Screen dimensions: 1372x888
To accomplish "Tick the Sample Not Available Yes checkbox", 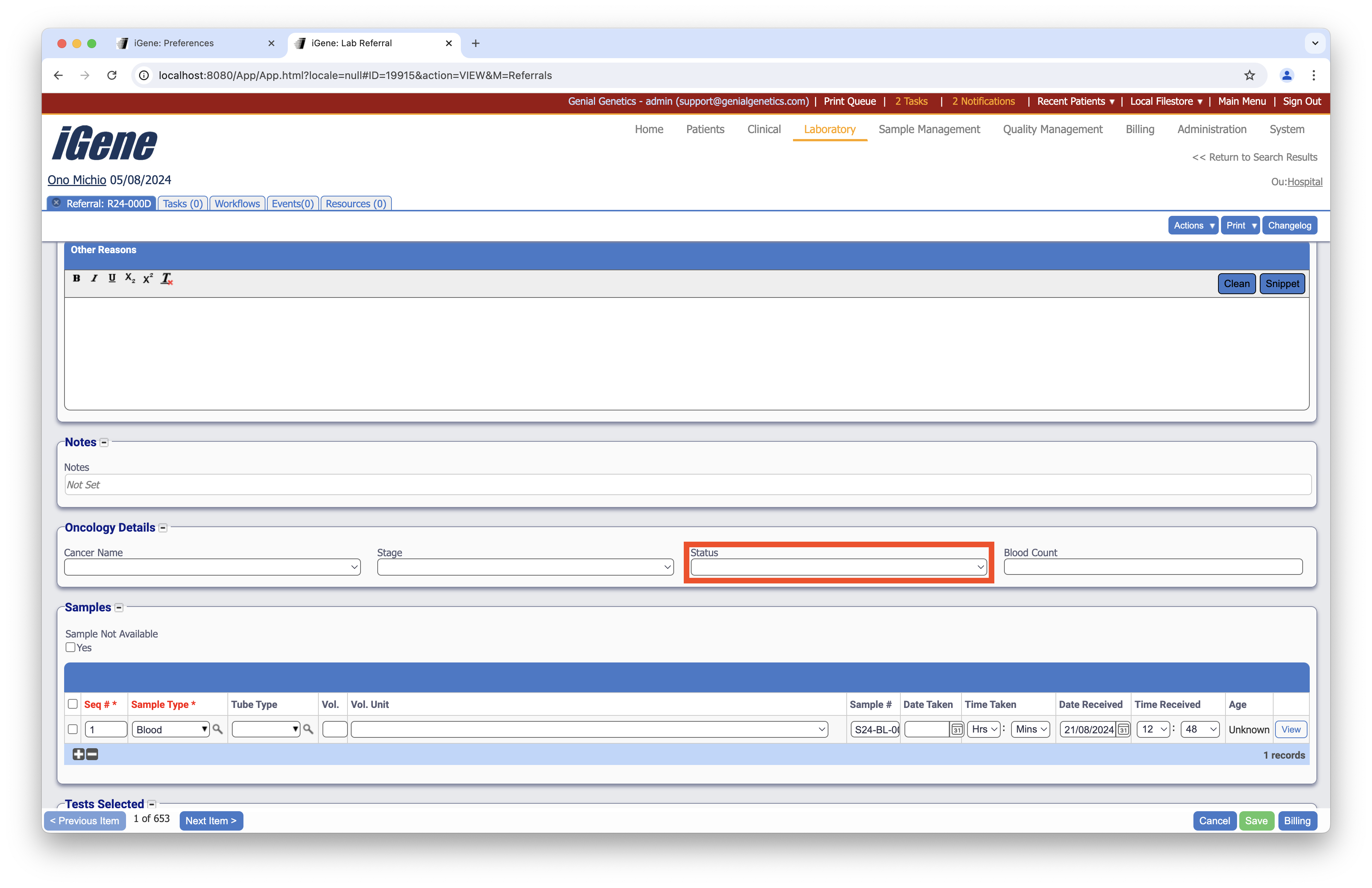I will coord(70,647).
